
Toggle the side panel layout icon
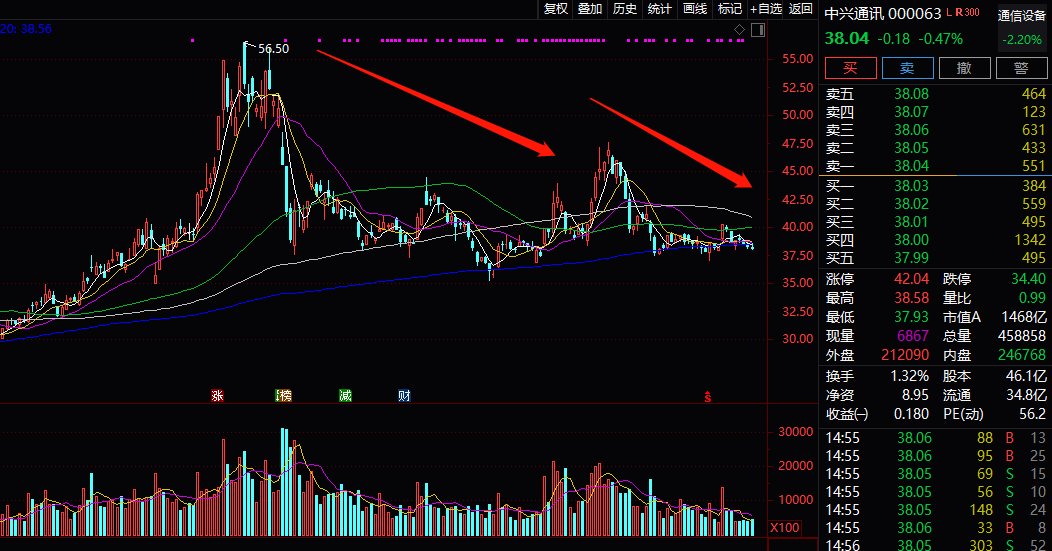(758, 30)
